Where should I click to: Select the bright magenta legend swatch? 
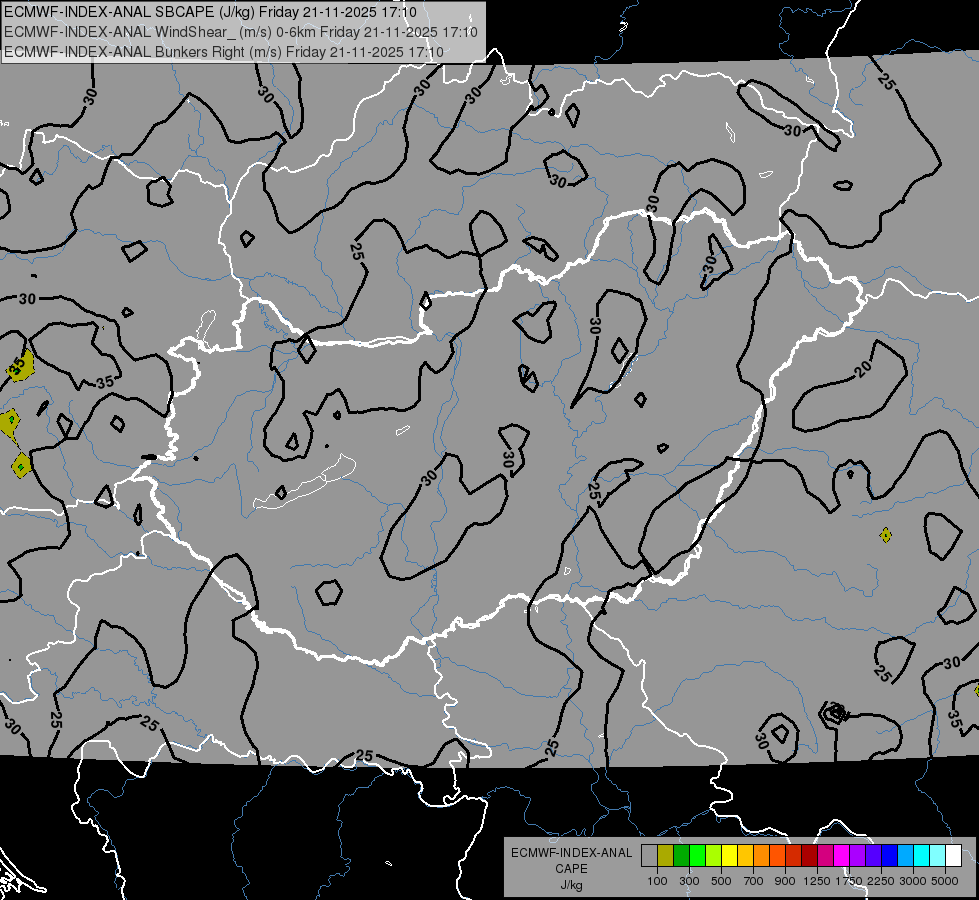click(841, 856)
